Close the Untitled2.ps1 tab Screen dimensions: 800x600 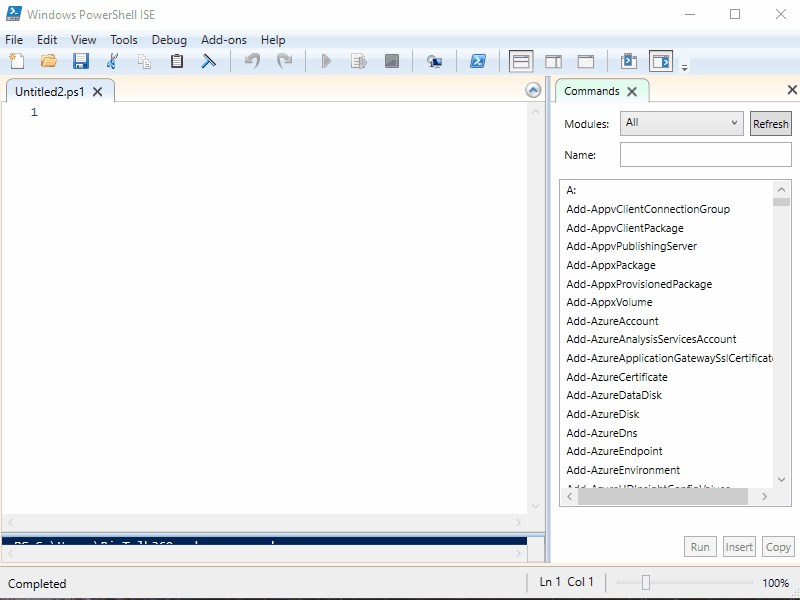point(97,92)
